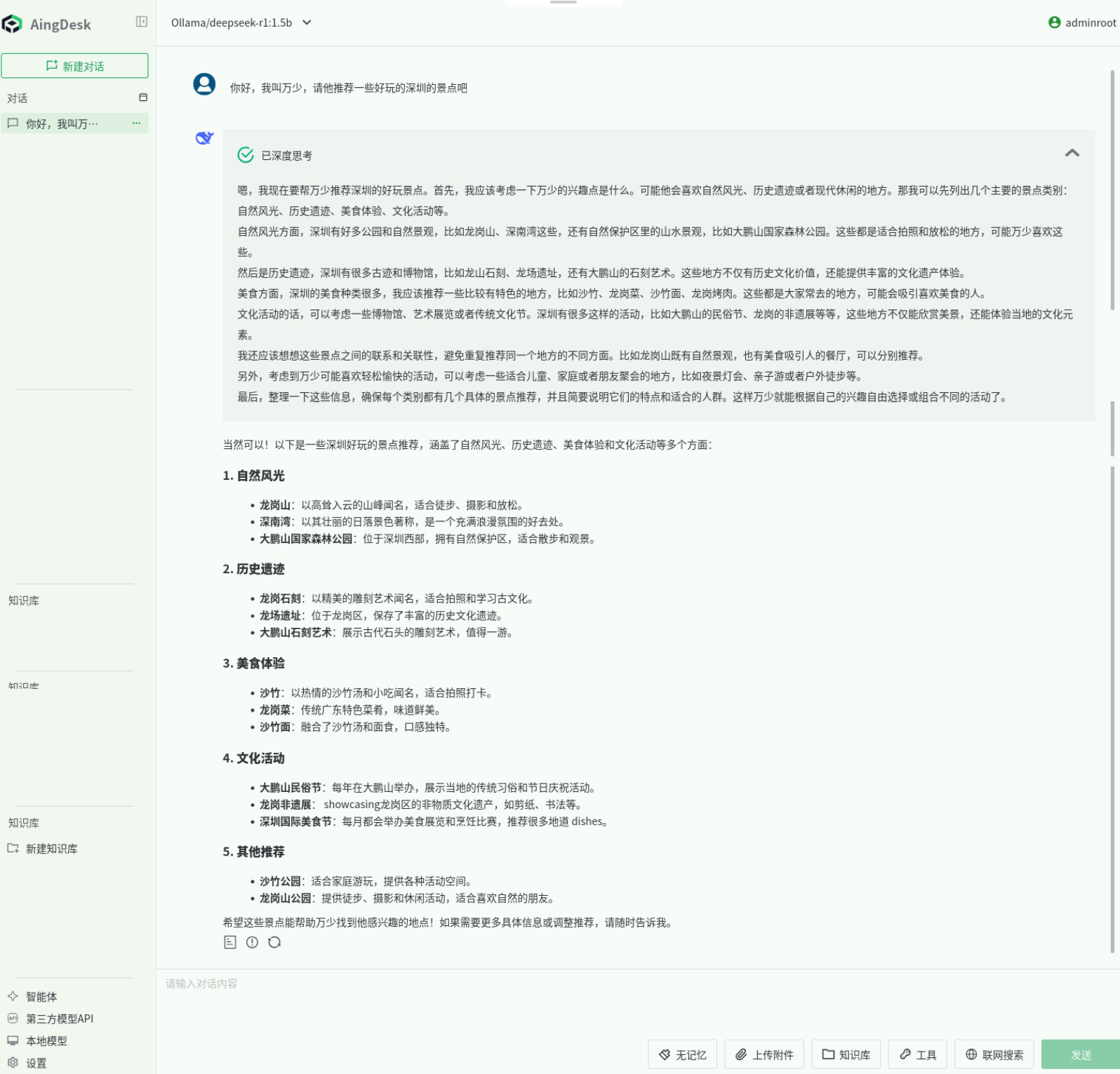Click the icon beside 对话 heading
Screen dimensions: 1120x1074
coord(143,98)
